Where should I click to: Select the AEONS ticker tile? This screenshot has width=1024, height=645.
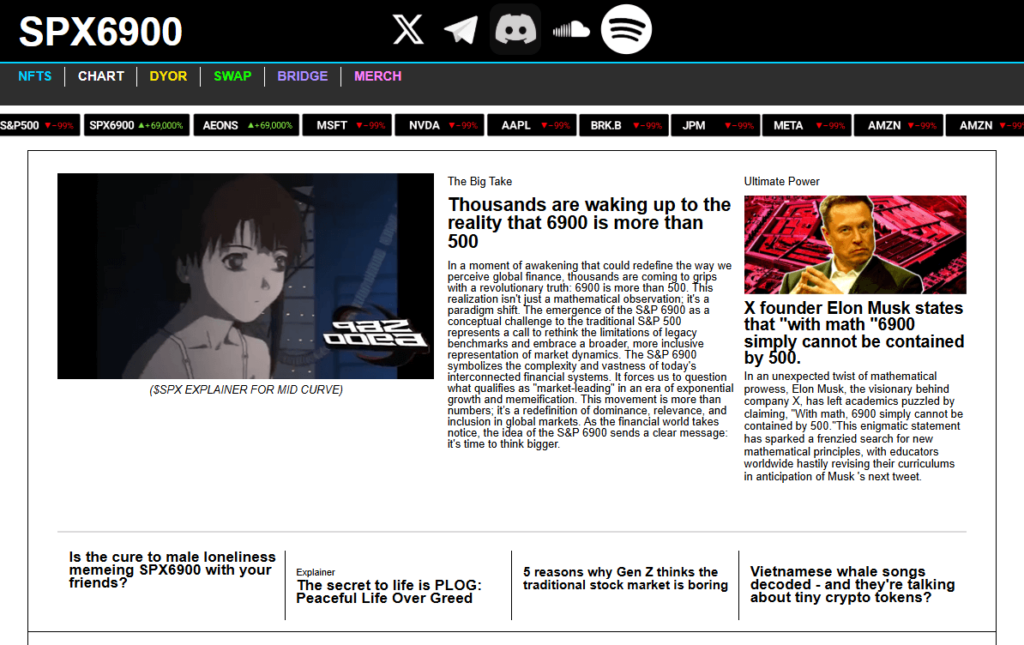click(247, 125)
